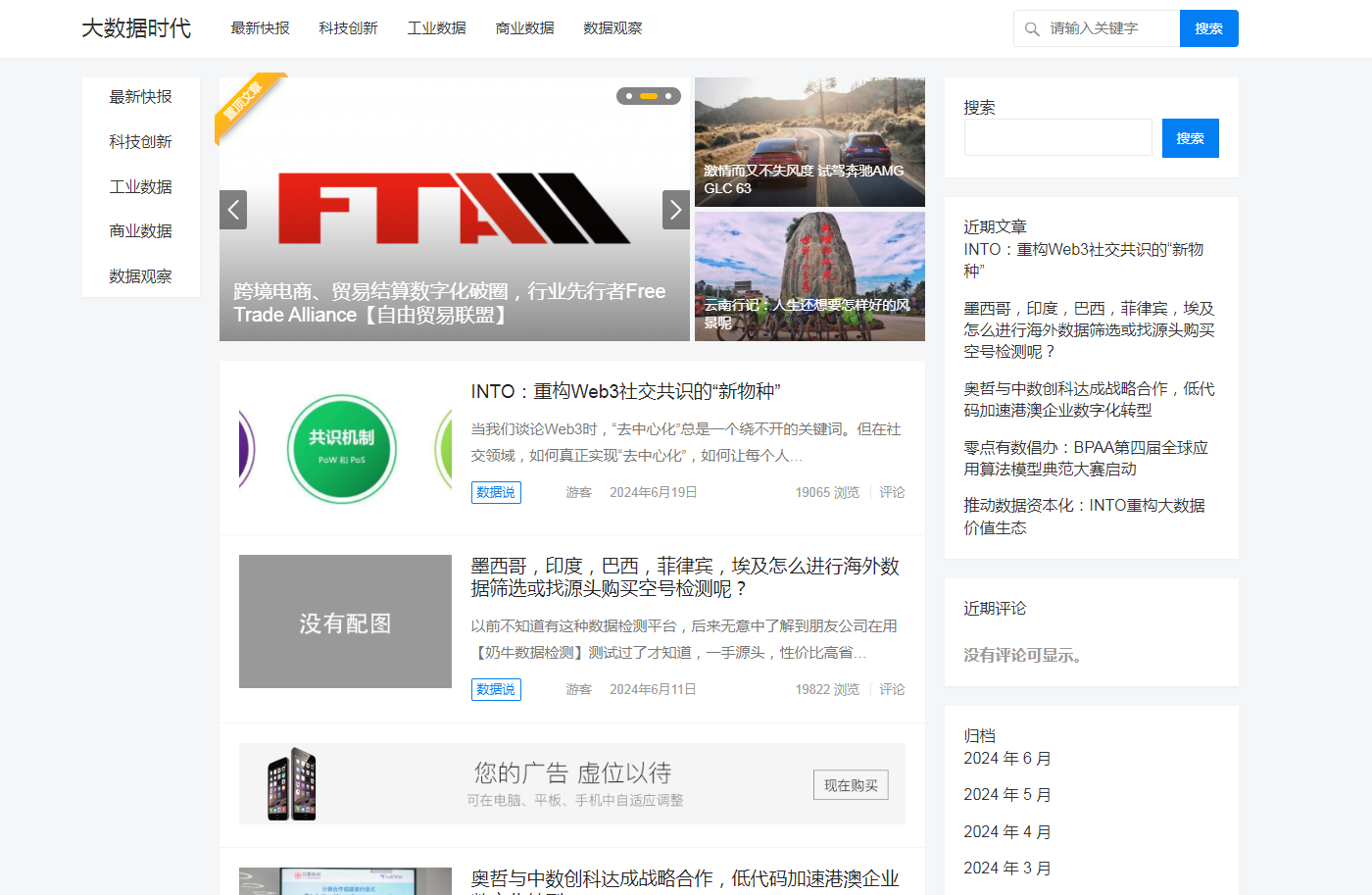Click 游客 author on the INTO article
Screen dimensions: 1372x895
coord(579,492)
